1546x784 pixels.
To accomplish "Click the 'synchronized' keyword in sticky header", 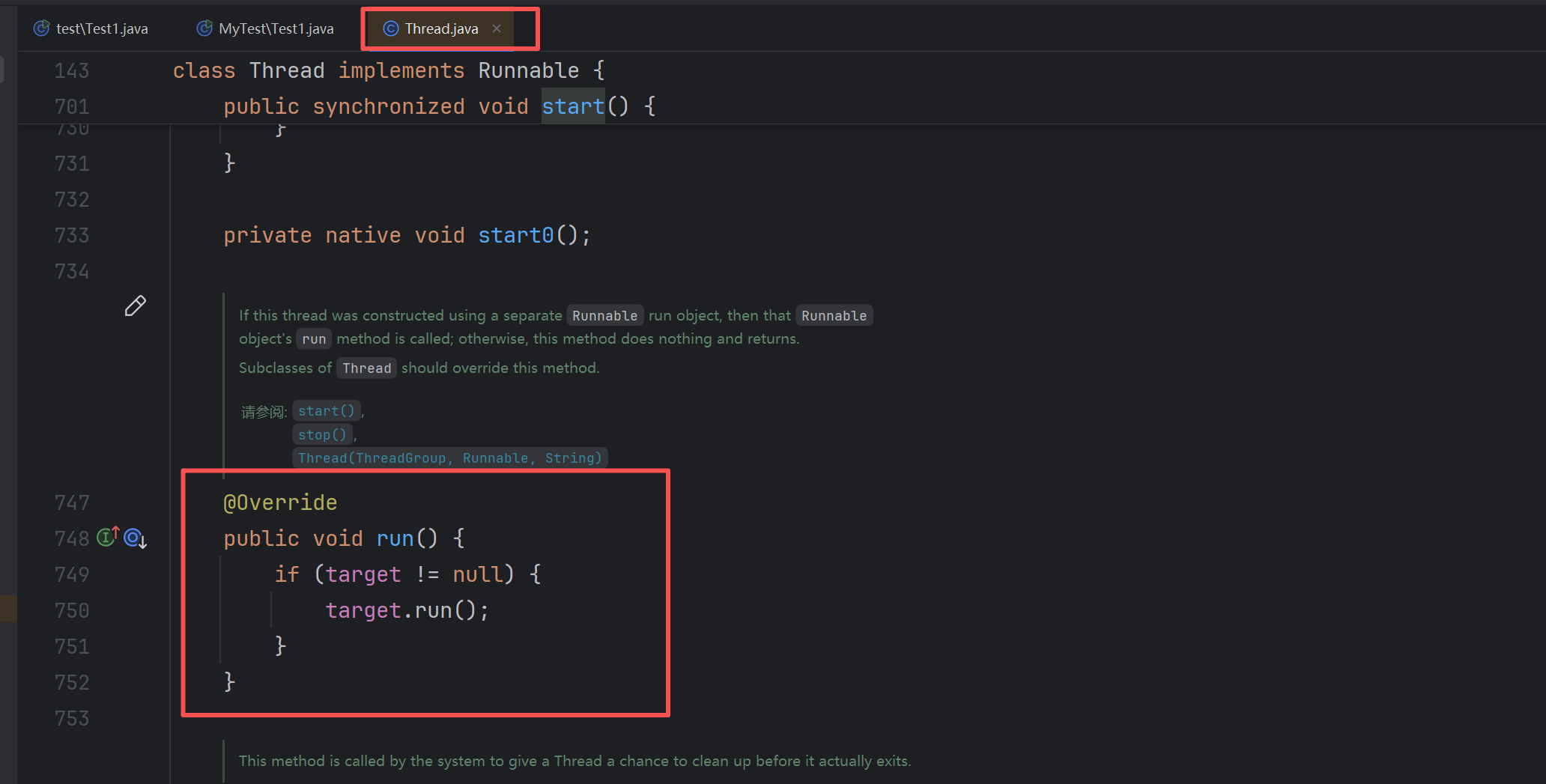I will [x=389, y=106].
